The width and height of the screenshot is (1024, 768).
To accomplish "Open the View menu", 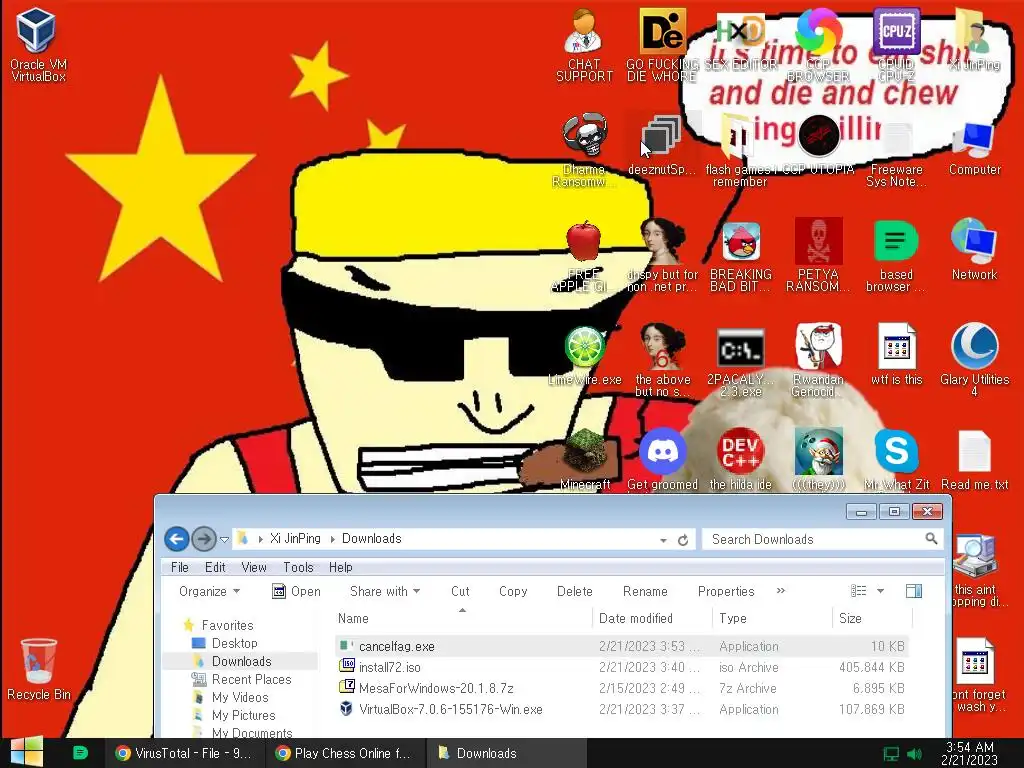I will pos(253,567).
